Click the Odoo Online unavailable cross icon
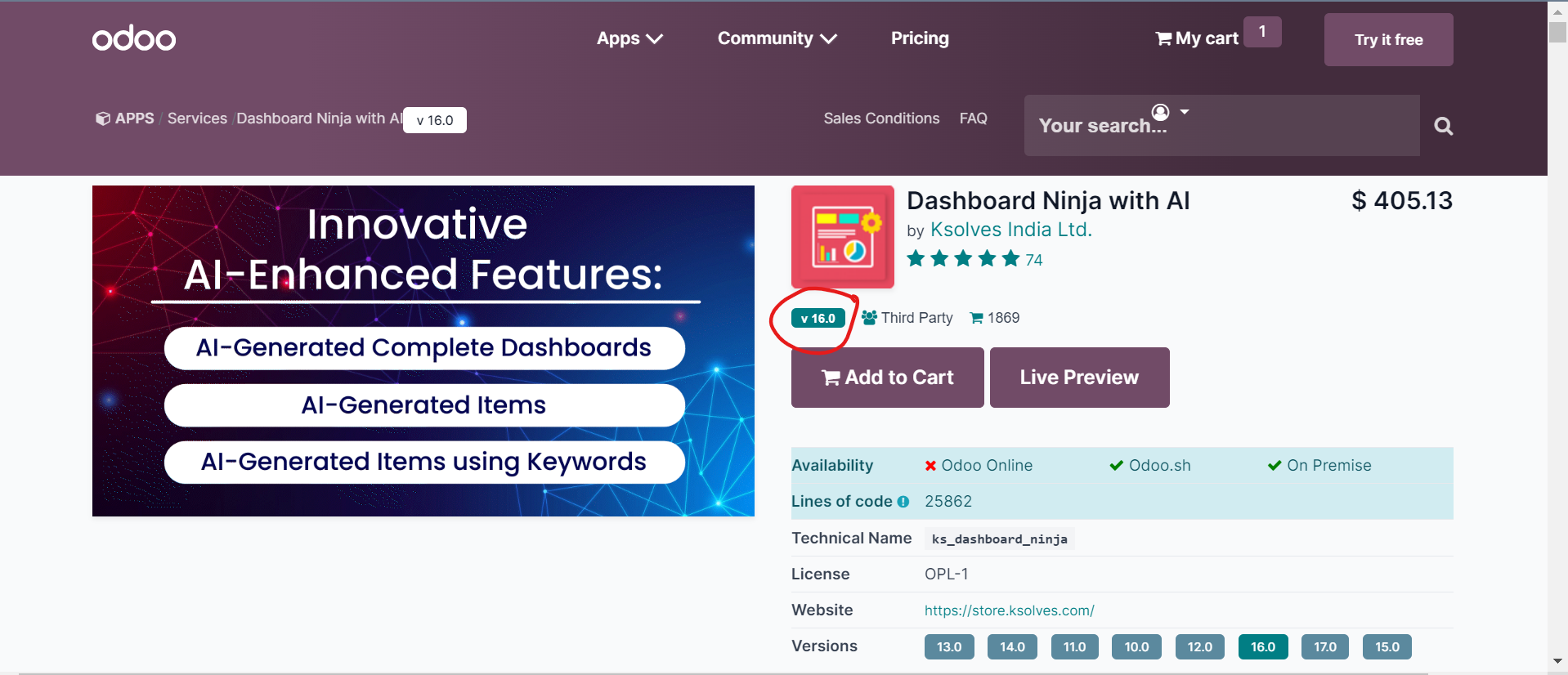1568x675 pixels. tap(930, 466)
